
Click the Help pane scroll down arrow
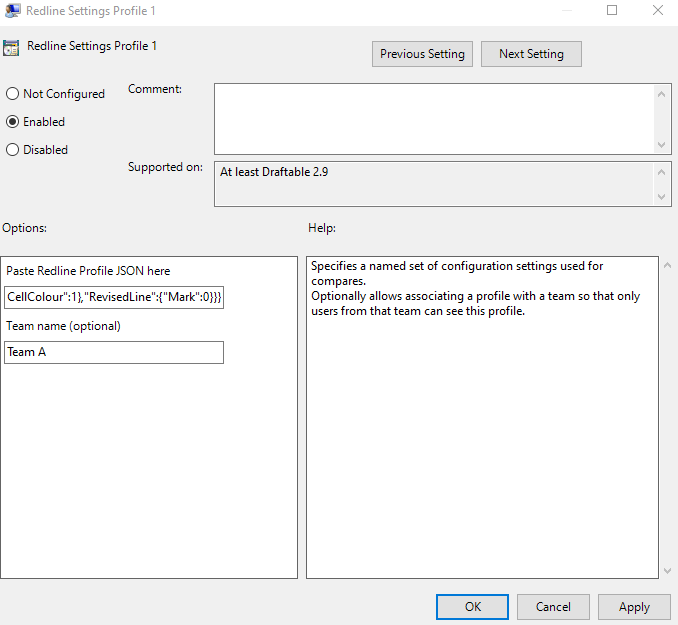point(667,571)
